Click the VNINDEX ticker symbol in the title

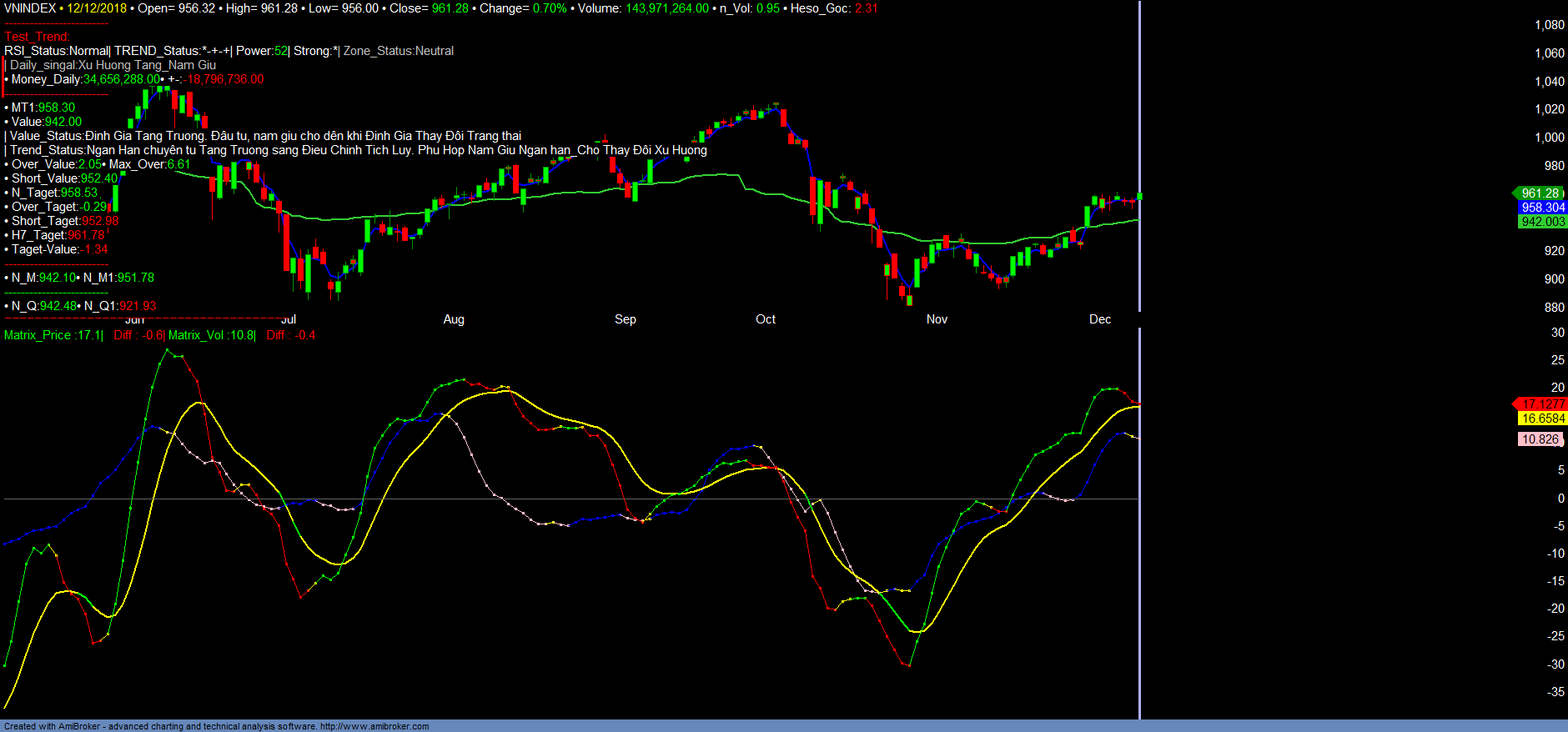pos(30,8)
